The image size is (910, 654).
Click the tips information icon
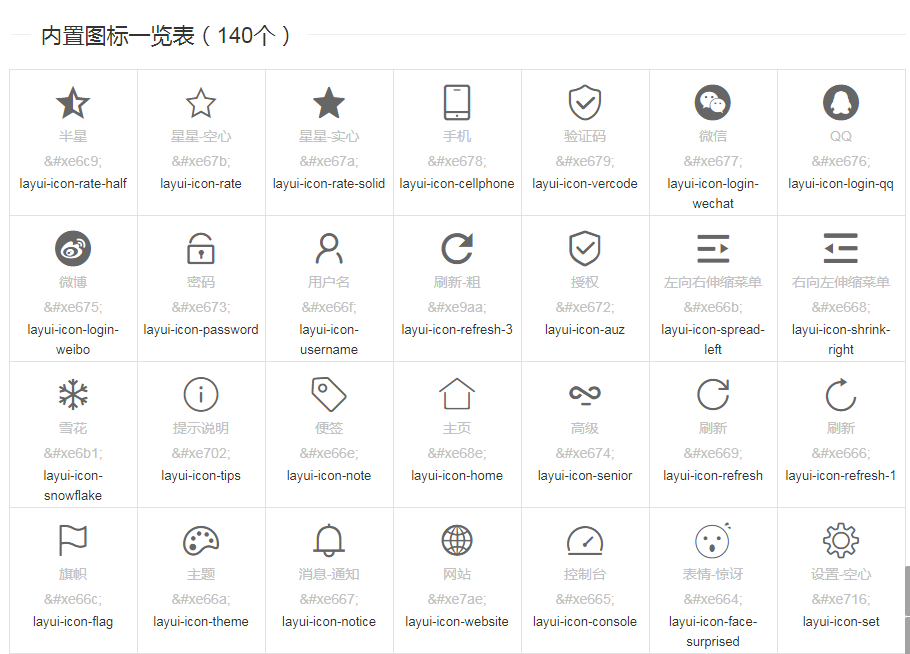(x=200, y=394)
